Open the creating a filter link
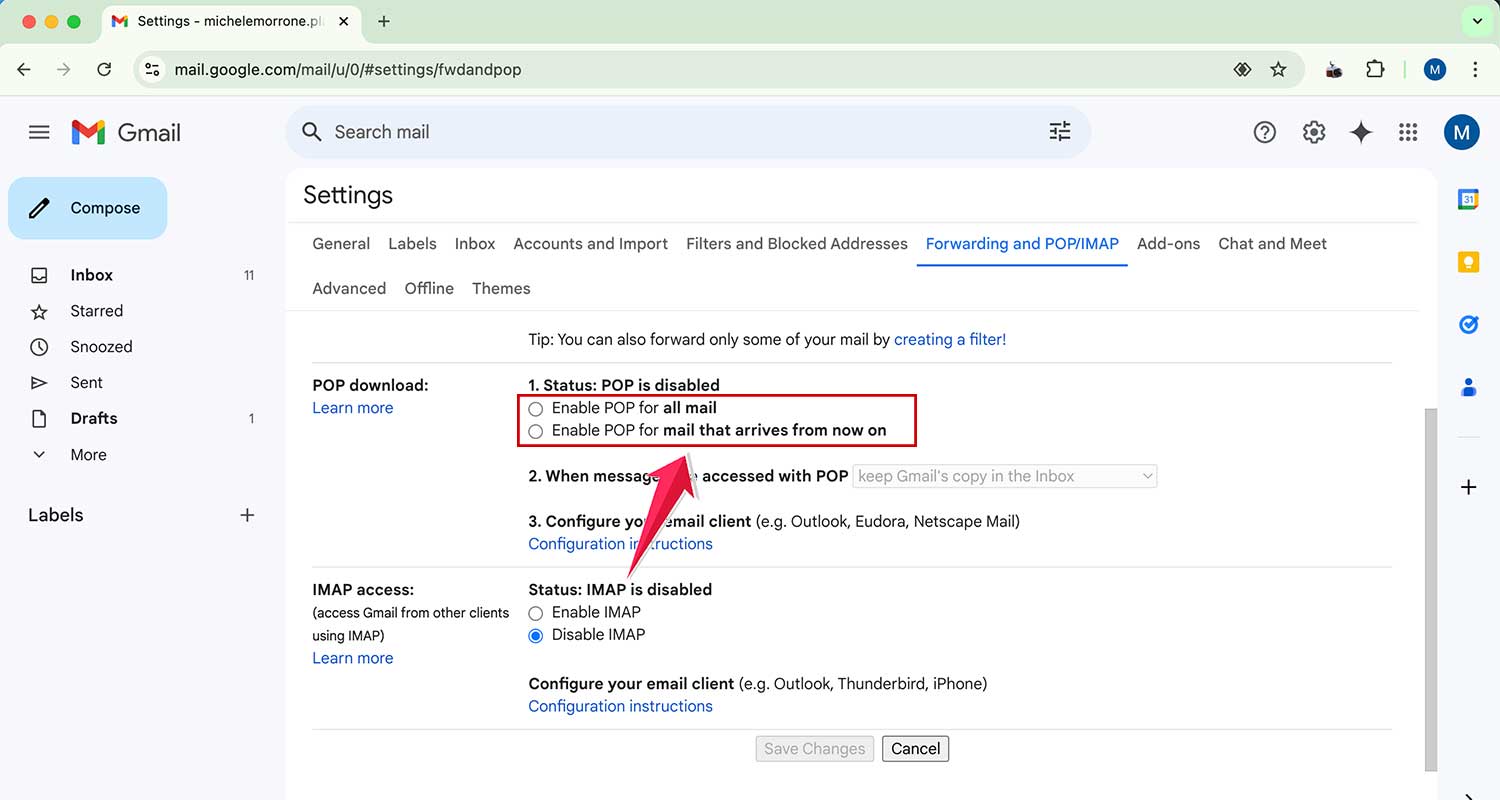The width and height of the screenshot is (1500, 800). coord(948,339)
